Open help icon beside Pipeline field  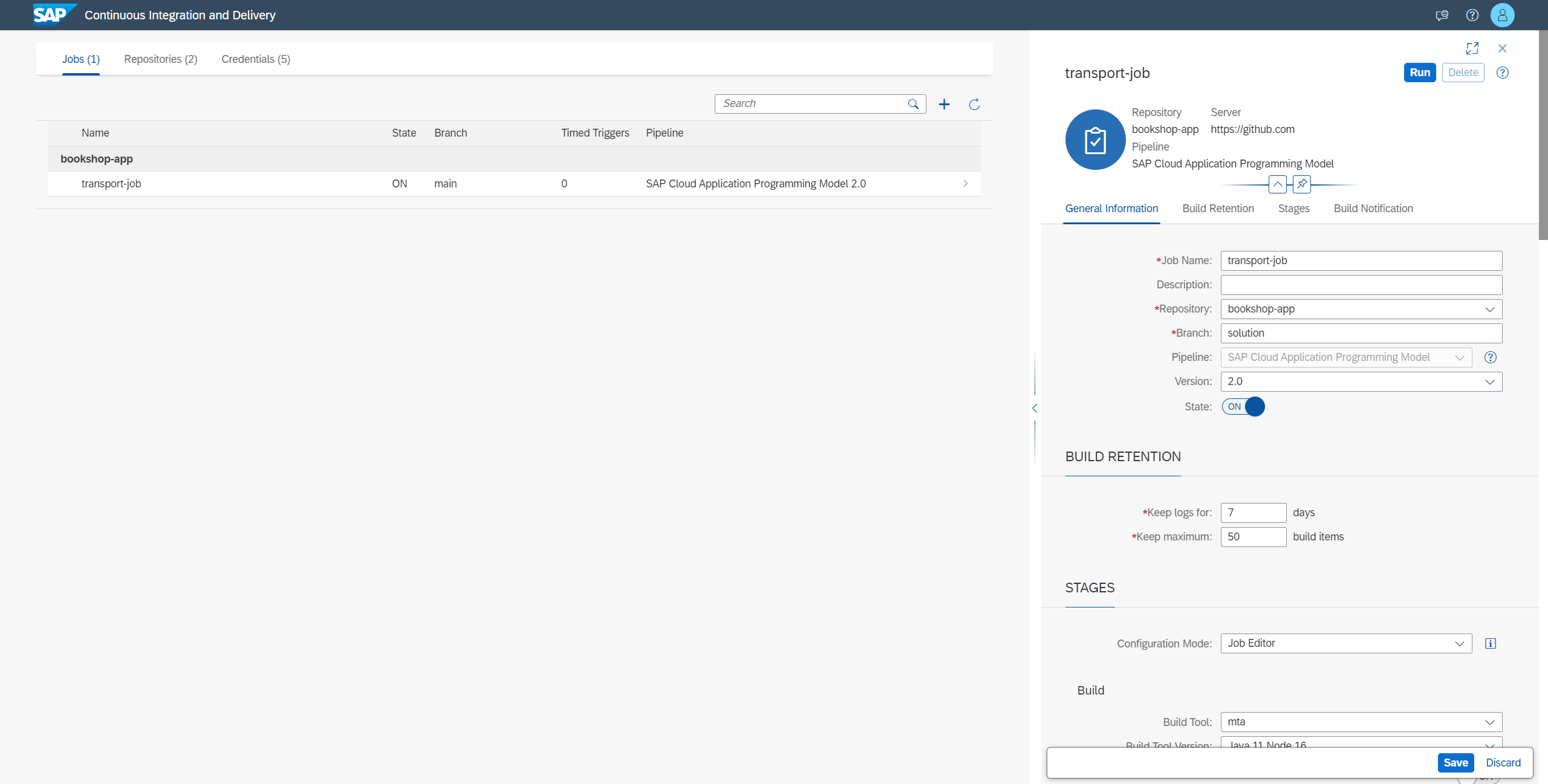1491,357
